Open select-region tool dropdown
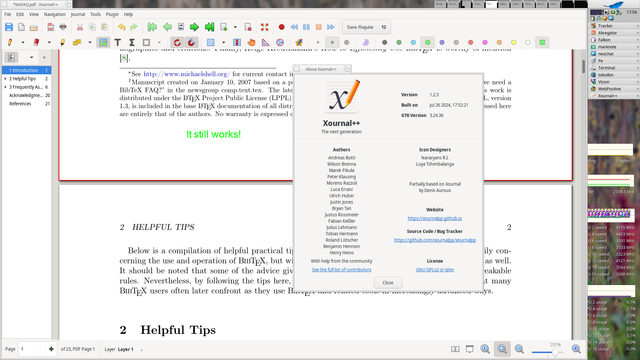Screen dimensions: 640x360 pos(223,42)
